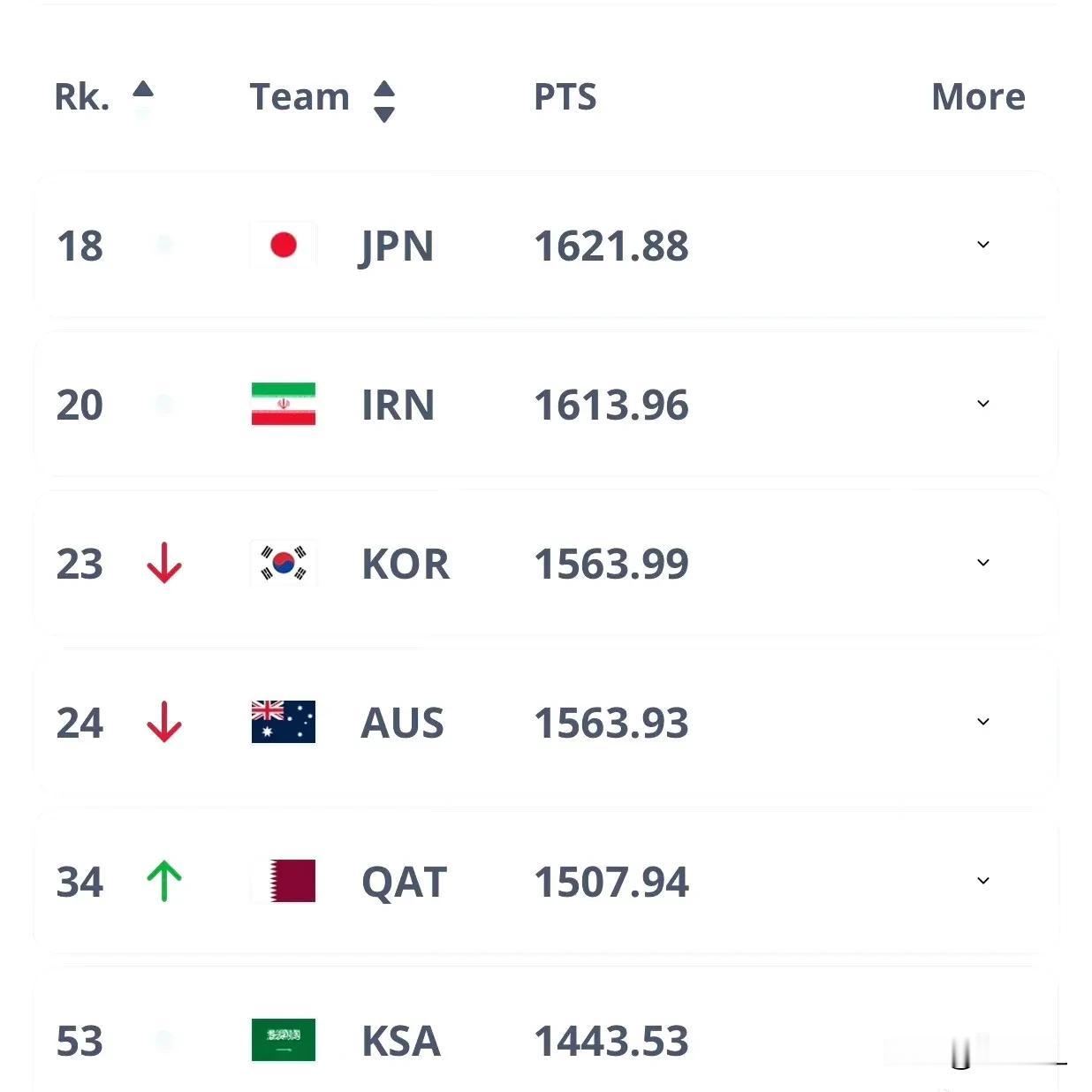Toggle the Team column sort arrows
This screenshot has width=1092, height=1092.
383,101
